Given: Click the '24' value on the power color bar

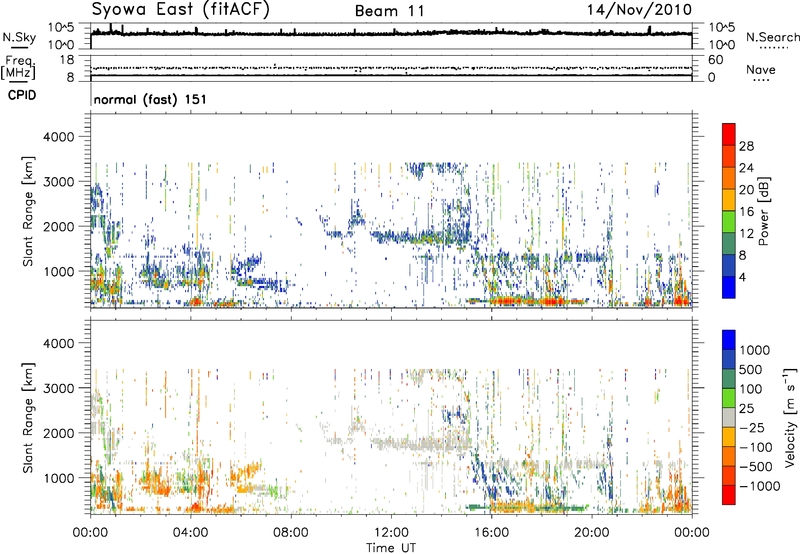Looking at the screenshot, I should pos(746,168).
